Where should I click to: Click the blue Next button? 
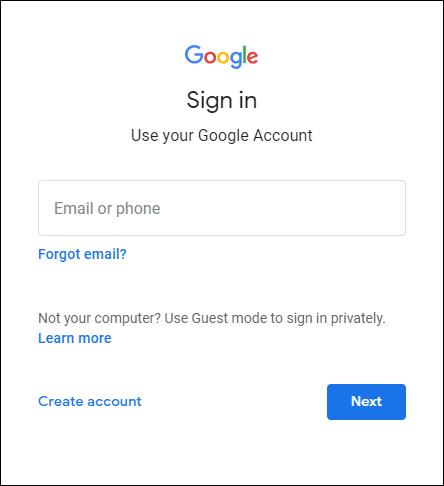(x=366, y=402)
